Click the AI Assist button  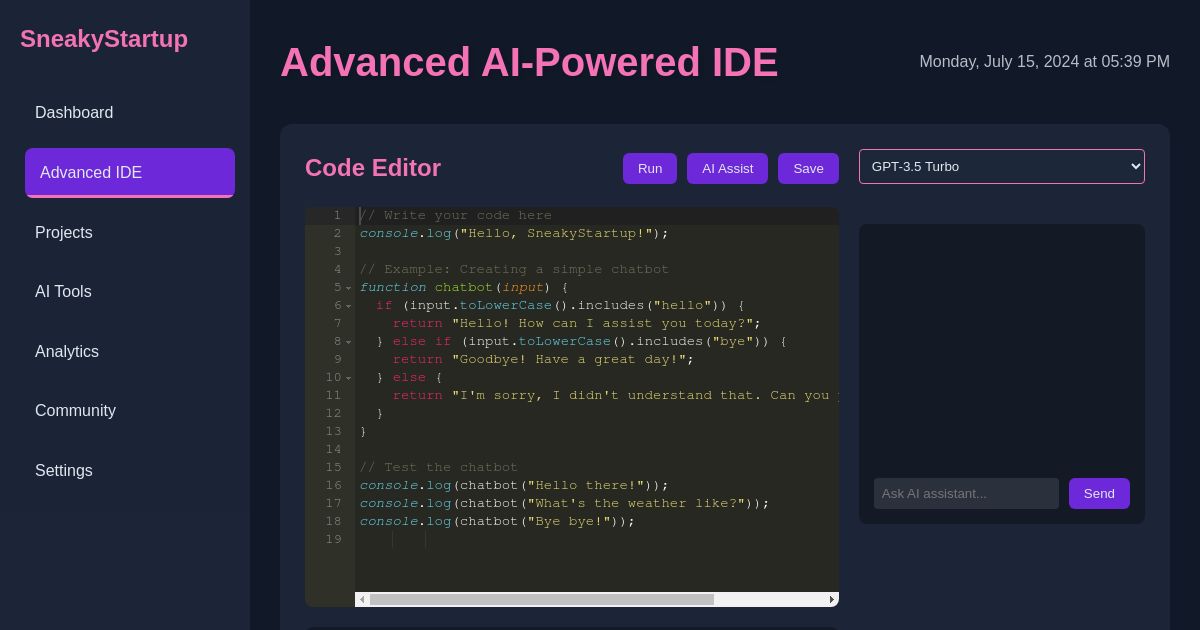pos(727,168)
